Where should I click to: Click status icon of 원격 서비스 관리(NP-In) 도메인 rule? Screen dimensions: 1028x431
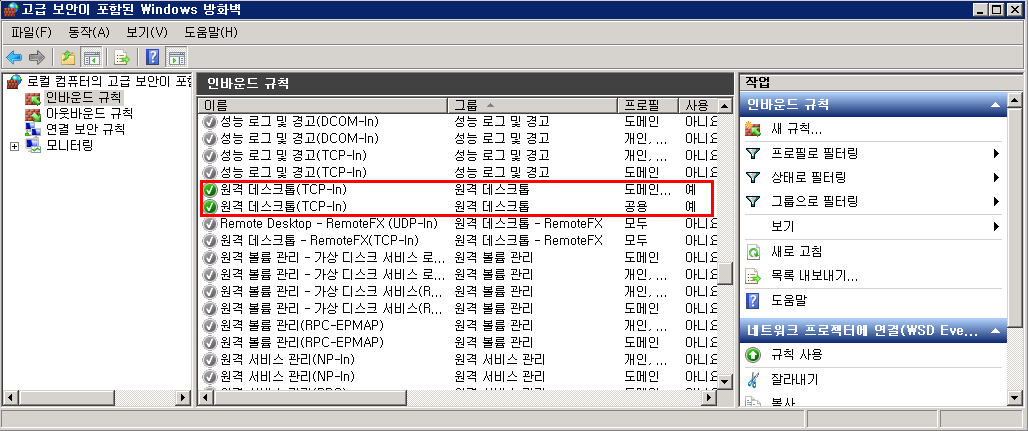(210, 377)
